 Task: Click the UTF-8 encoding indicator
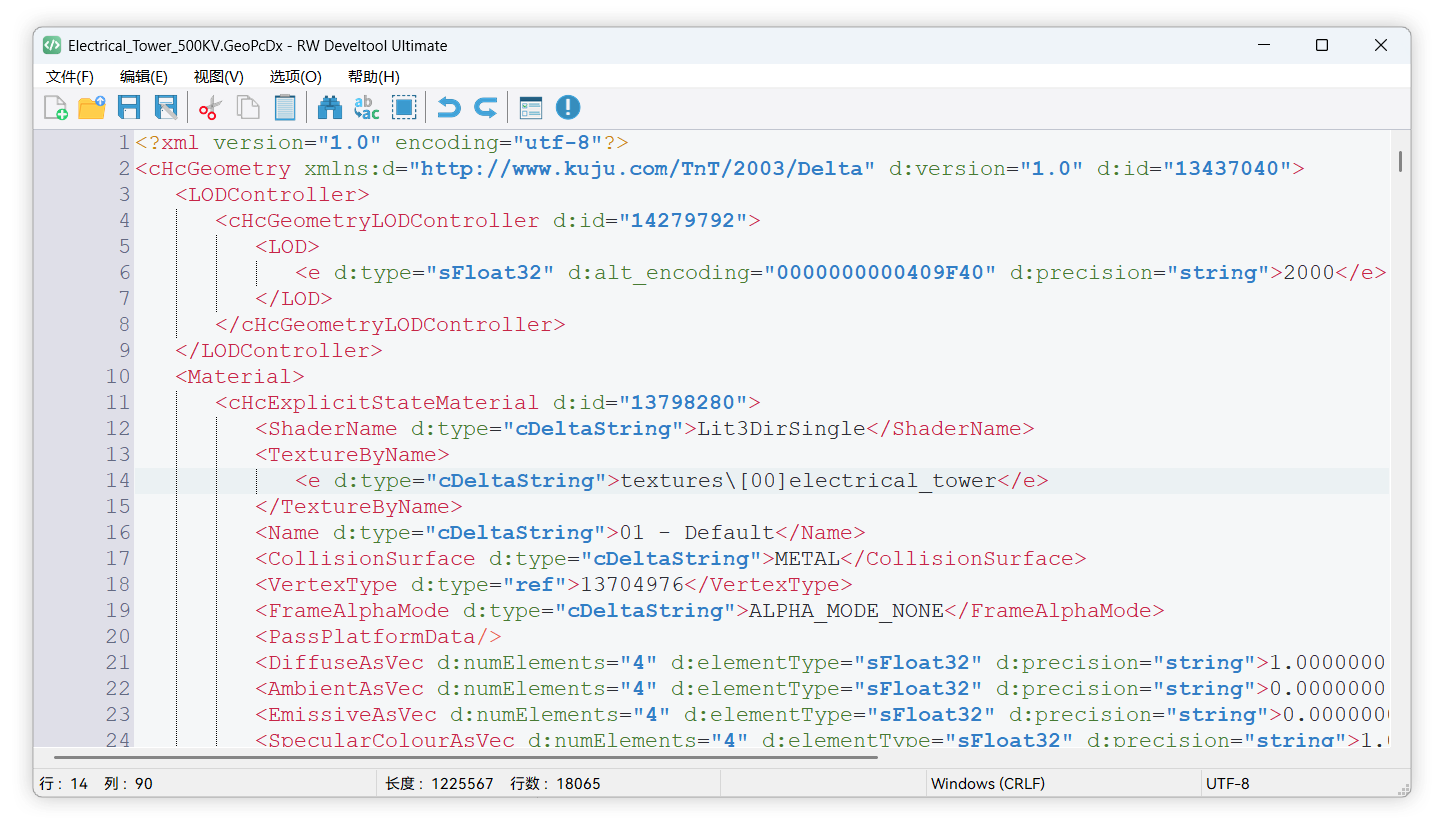coord(1228,783)
